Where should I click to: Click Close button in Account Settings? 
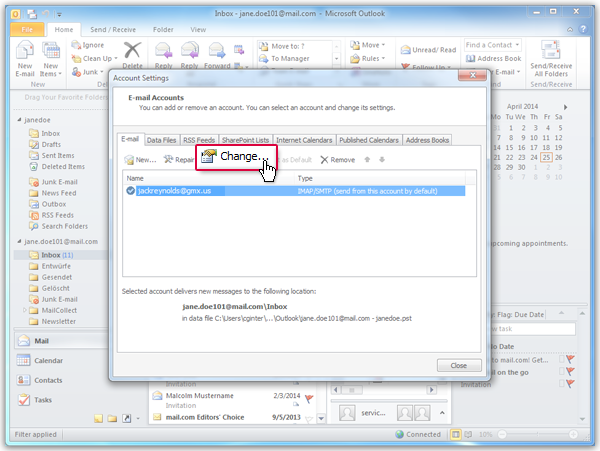[458, 366]
